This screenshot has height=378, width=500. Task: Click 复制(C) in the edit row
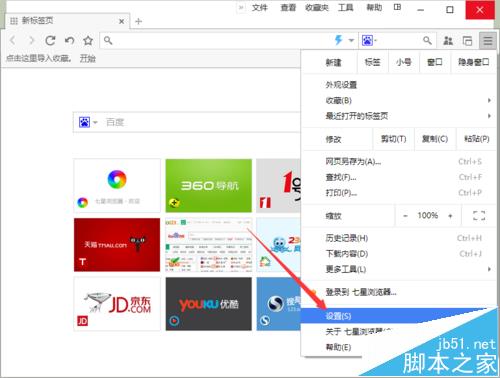click(435, 139)
